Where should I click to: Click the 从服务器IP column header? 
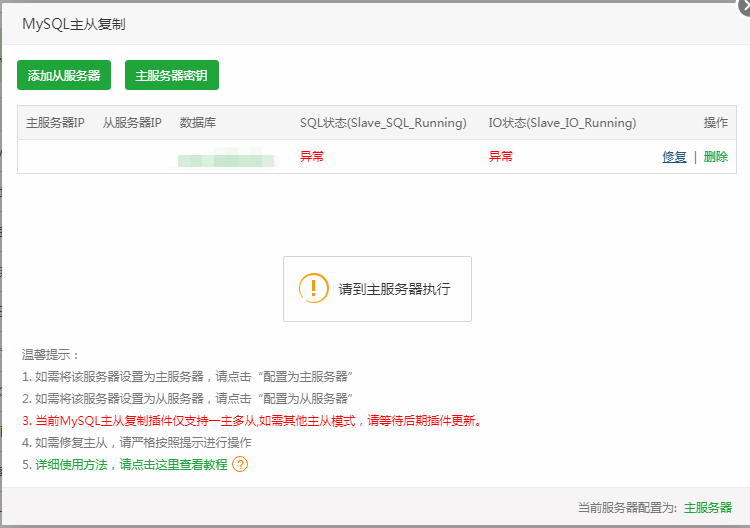[132, 123]
